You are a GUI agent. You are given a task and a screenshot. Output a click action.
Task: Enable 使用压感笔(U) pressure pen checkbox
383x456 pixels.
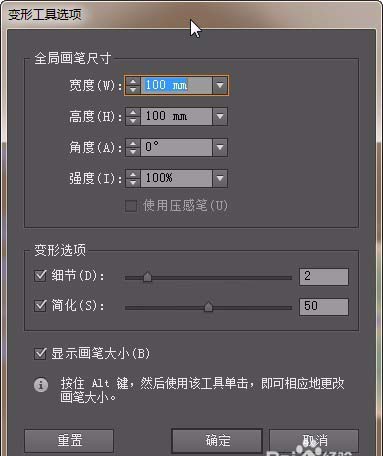[131, 206]
